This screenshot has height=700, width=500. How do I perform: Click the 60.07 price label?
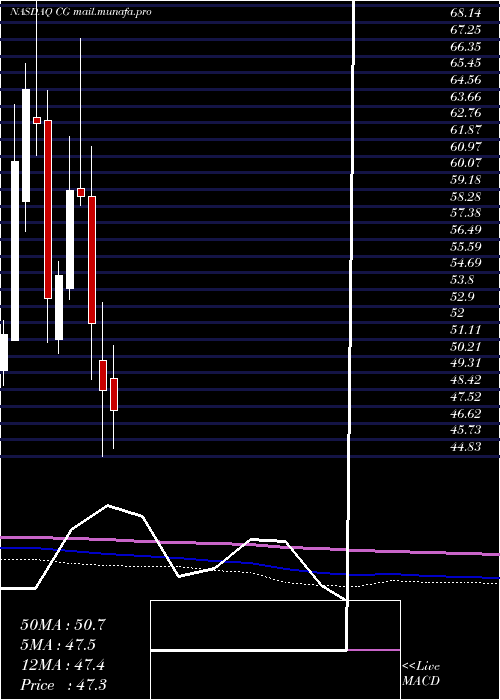466,163
